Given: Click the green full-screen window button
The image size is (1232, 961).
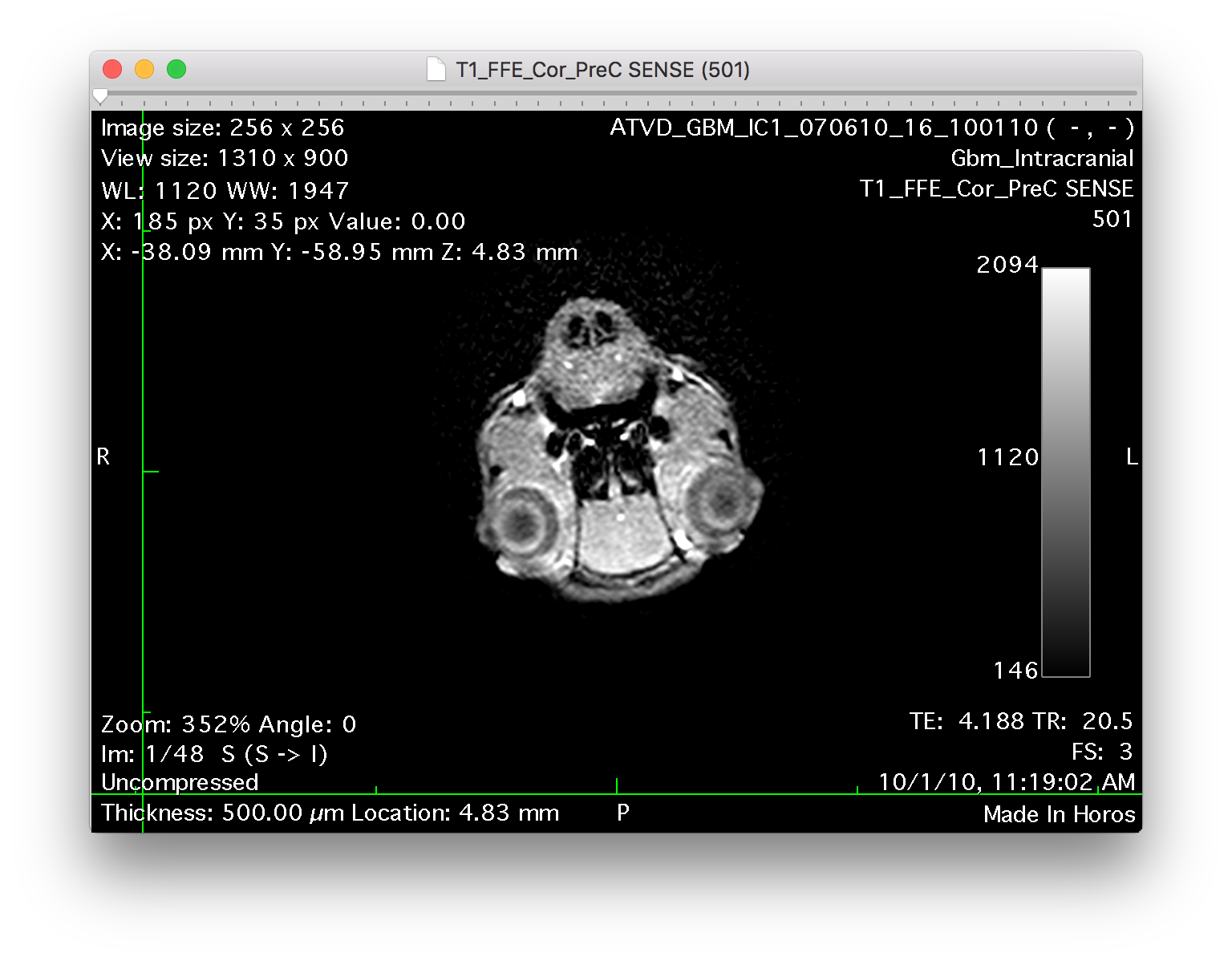Looking at the screenshot, I should point(176,70).
